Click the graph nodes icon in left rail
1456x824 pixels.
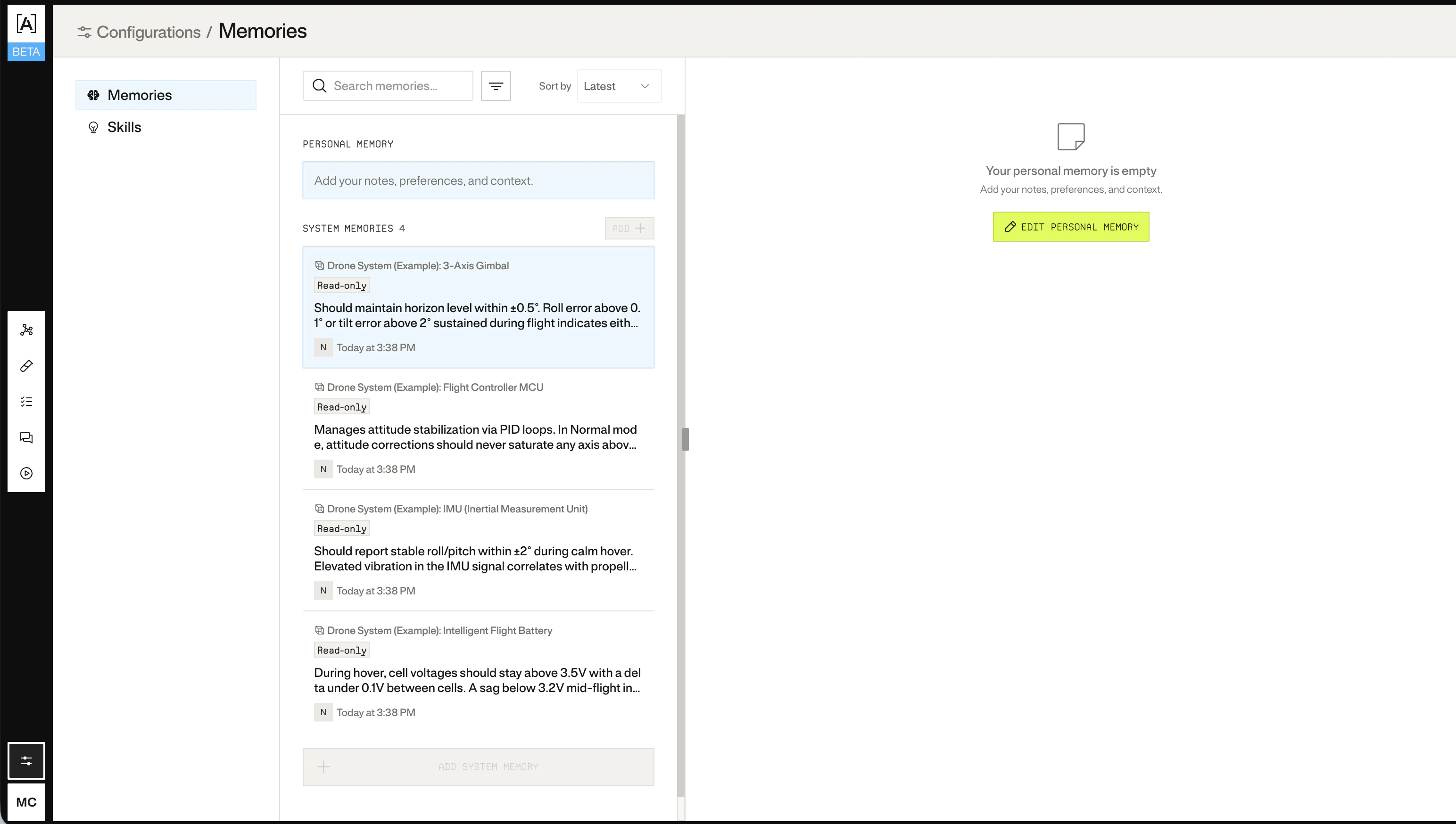(26, 330)
